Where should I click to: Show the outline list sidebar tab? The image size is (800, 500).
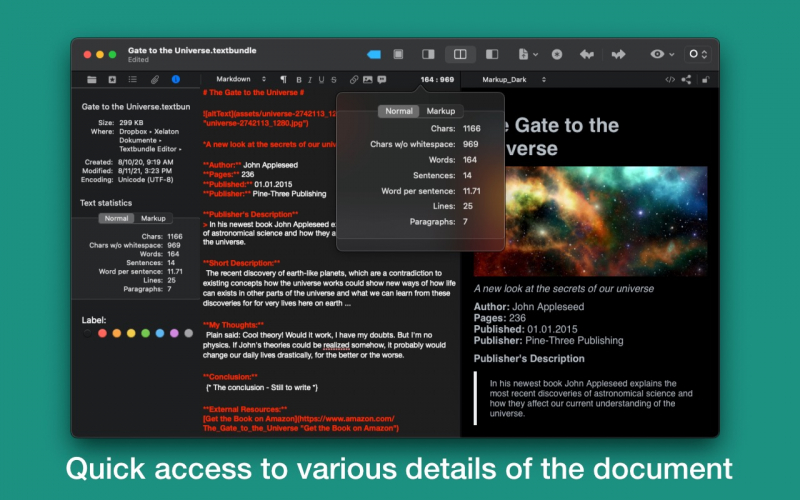coord(133,79)
